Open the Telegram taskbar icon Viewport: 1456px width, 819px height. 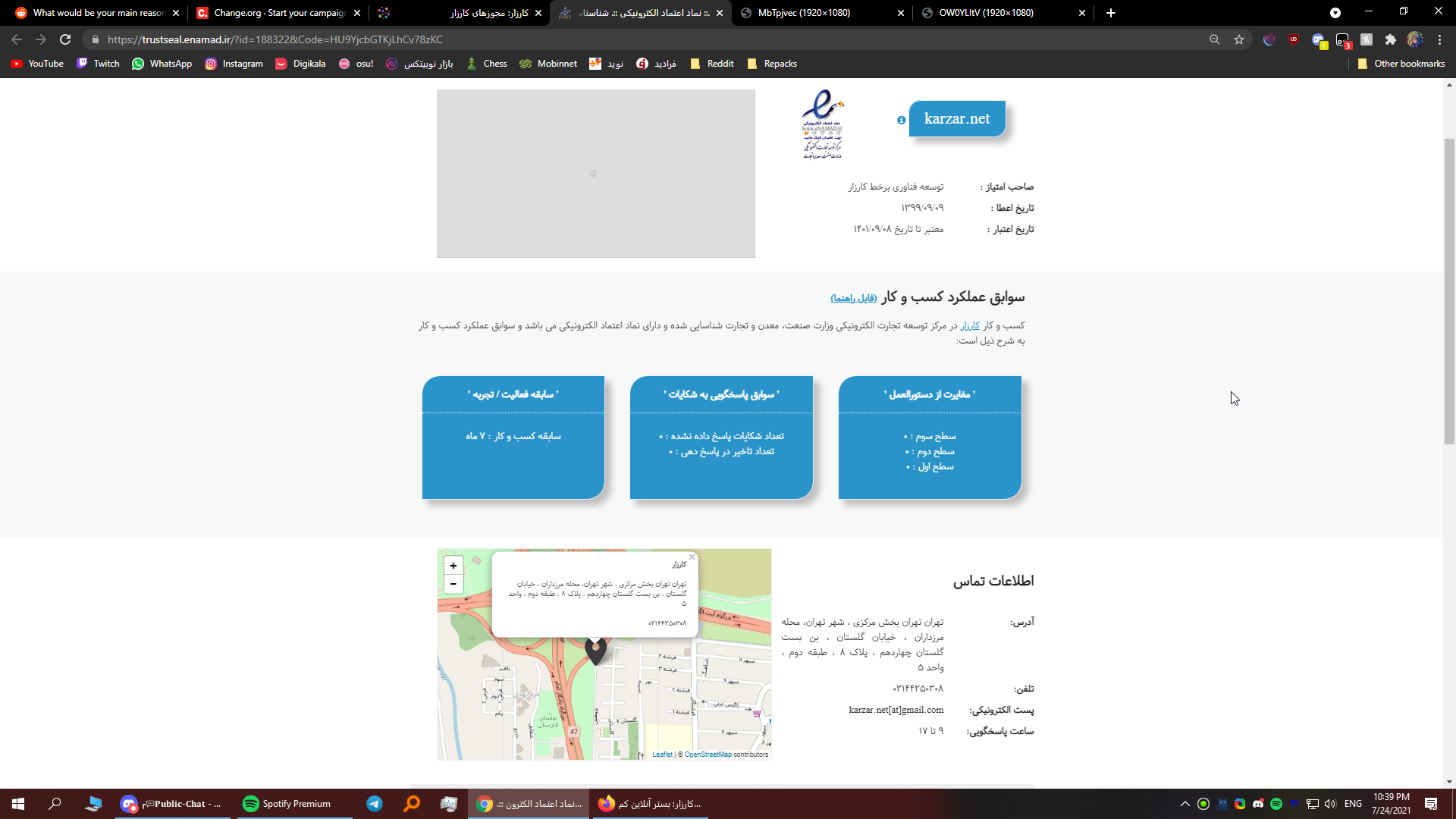[375, 804]
